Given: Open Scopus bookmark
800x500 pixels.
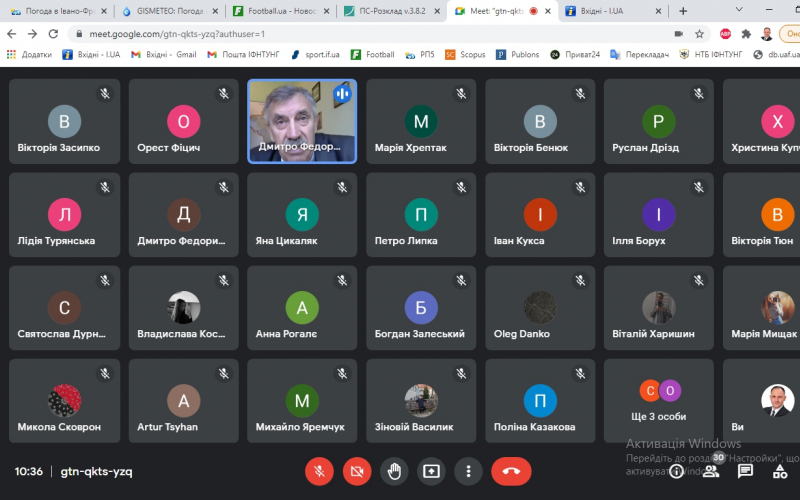Looking at the screenshot, I should [x=465, y=55].
